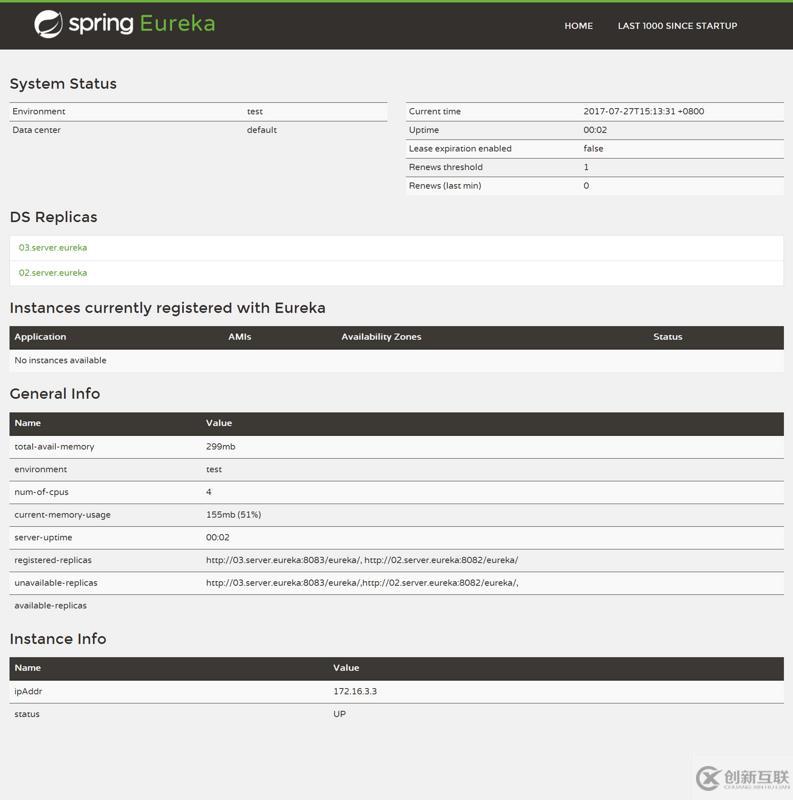Click the Data center value 'default'
The width and height of the screenshot is (793, 800).
(x=262, y=130)
